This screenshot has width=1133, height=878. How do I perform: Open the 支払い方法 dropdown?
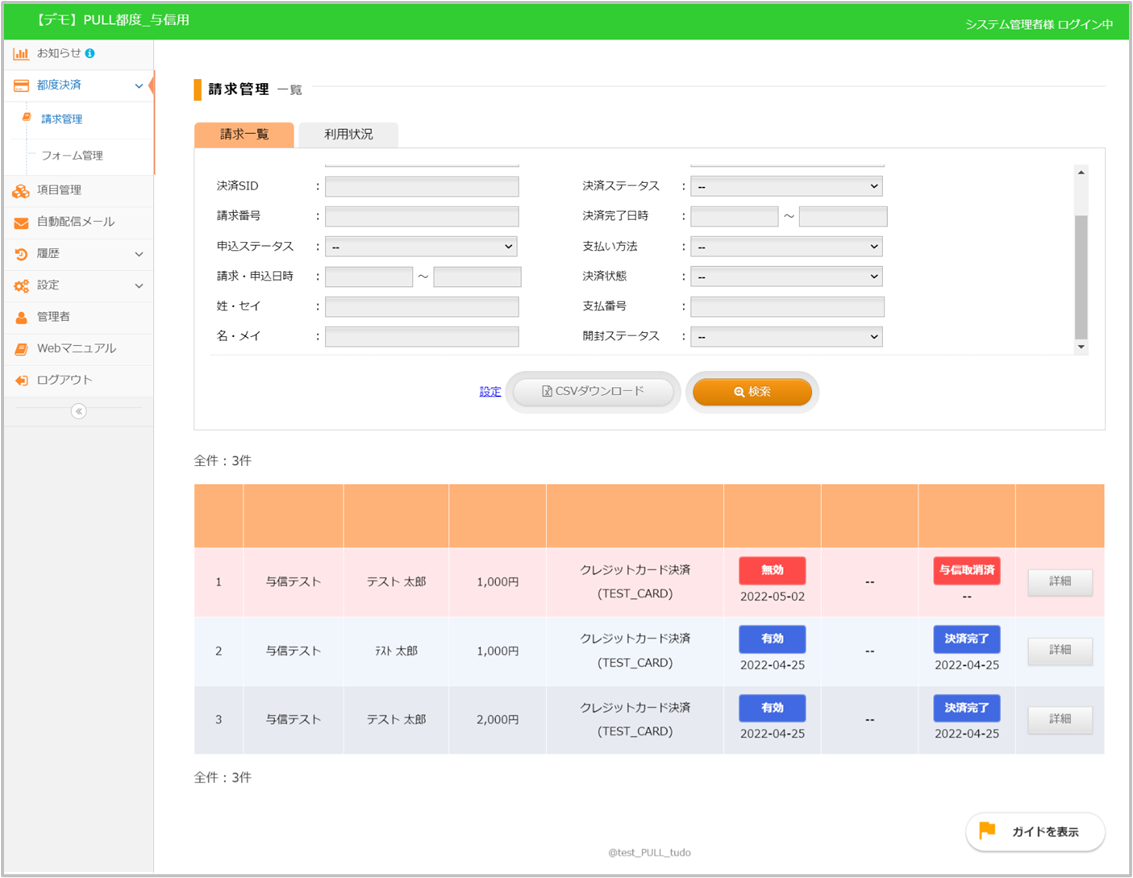point(786,247)
